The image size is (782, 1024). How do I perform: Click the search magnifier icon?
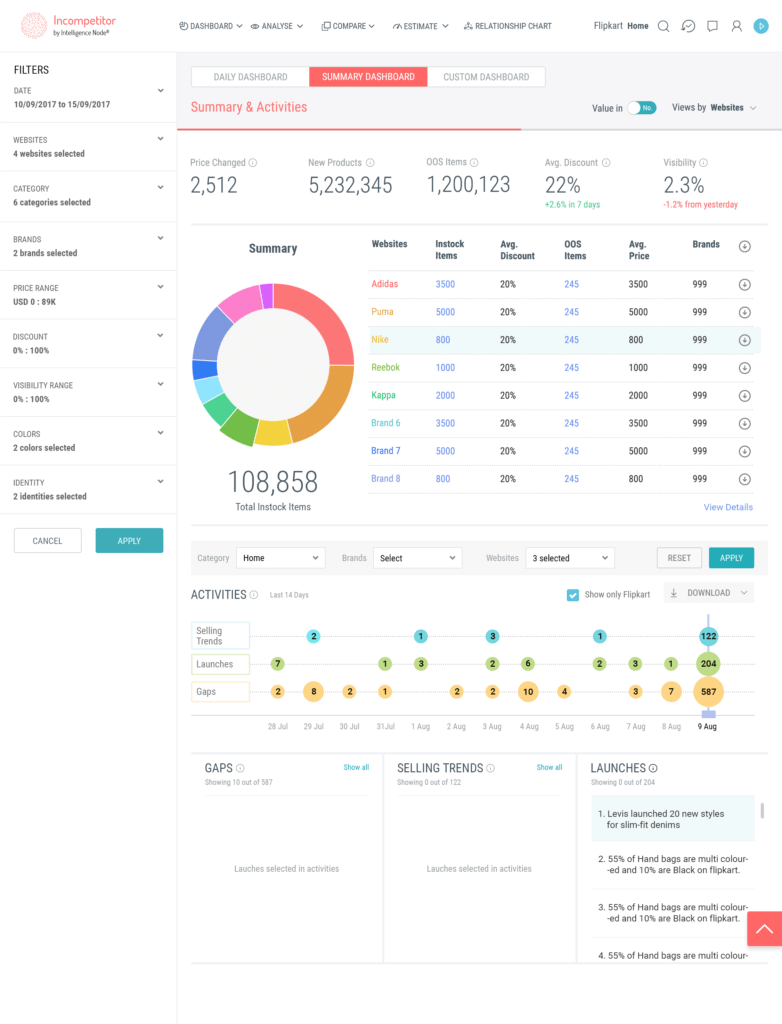click(664, 26)
